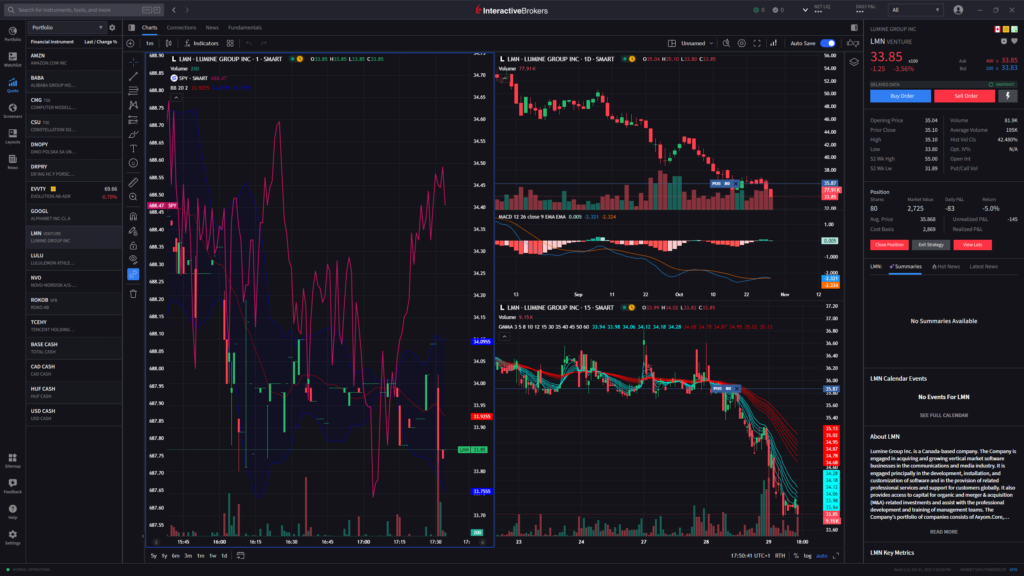Click the trash icon to remove drawings

[x=133, y=293]
